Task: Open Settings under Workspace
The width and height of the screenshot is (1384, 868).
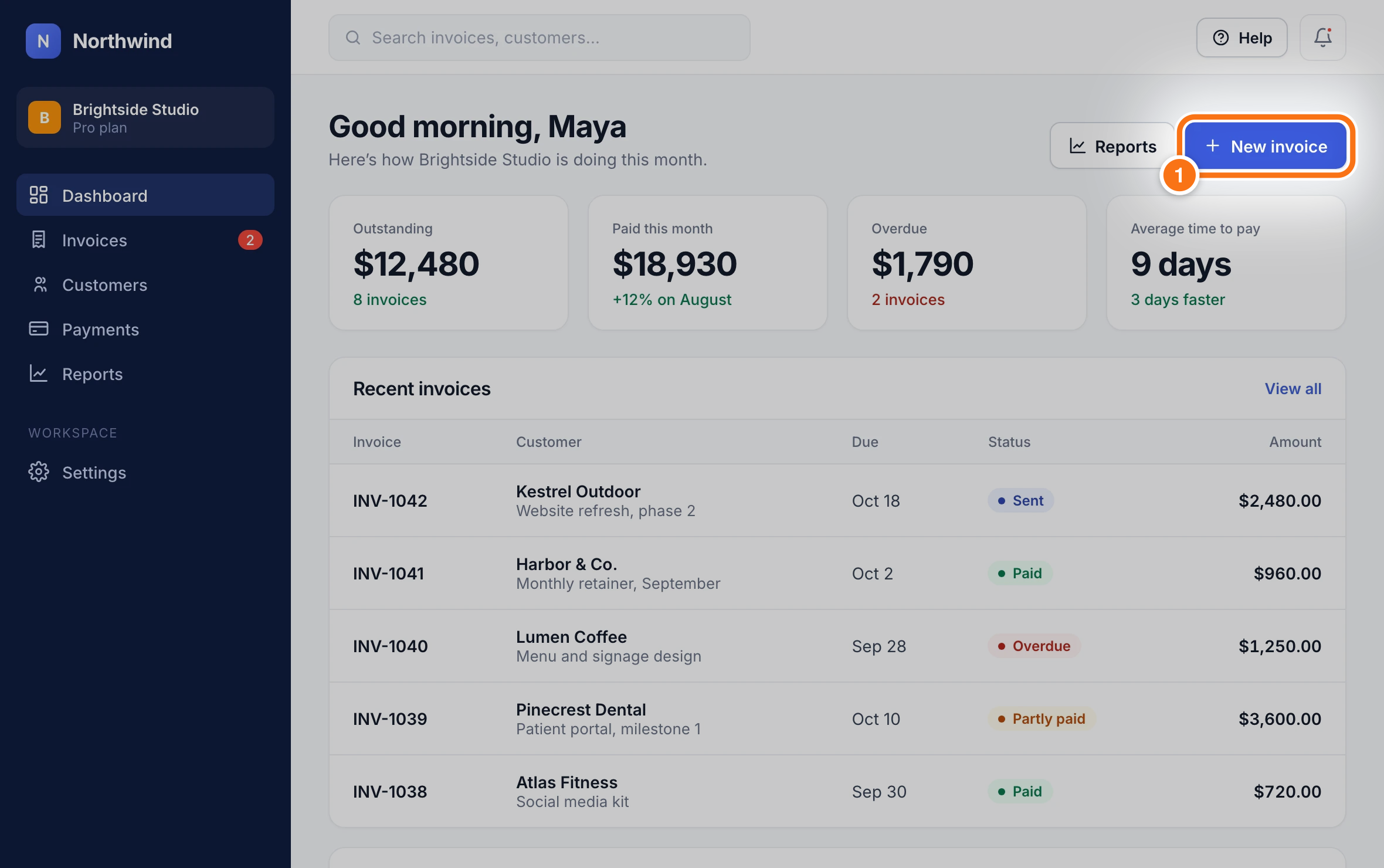Action: click(145, 472)
